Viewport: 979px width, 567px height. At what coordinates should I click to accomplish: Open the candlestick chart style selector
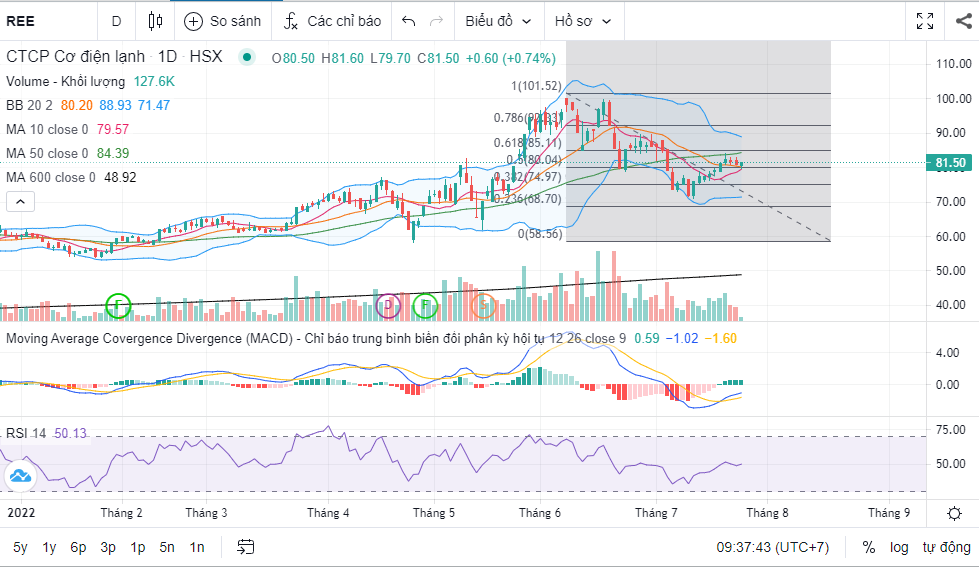[154, 21]
